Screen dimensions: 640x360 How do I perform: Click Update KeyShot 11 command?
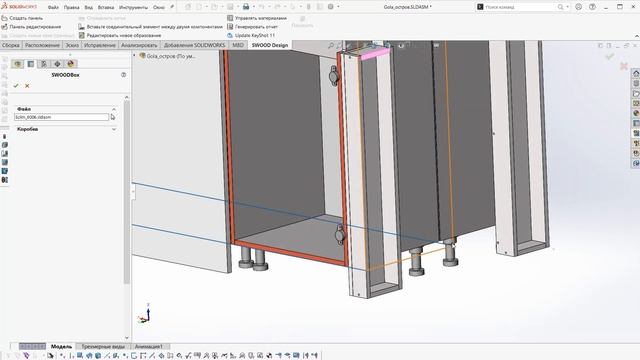(x=251, y=35)
